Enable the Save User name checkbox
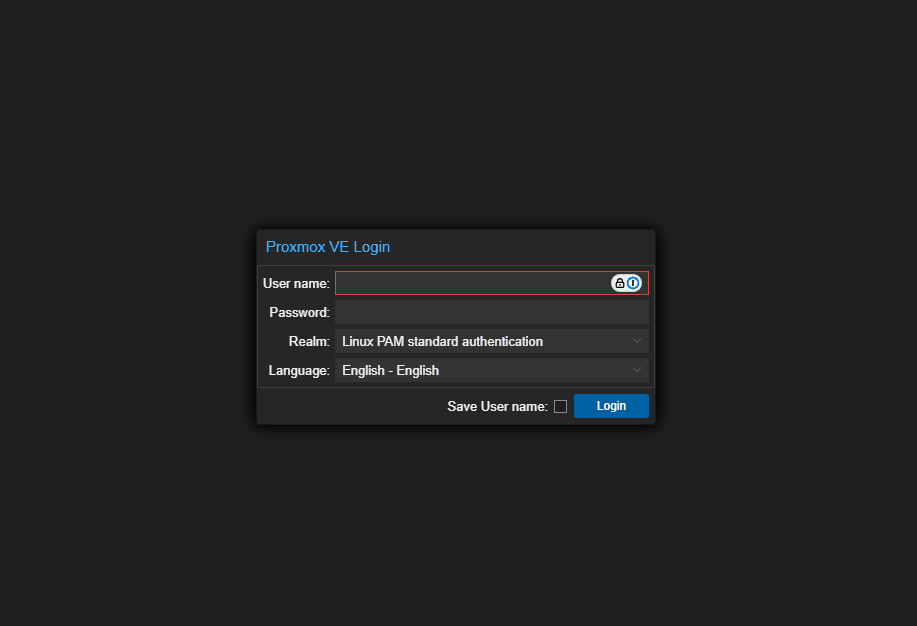The image size is (917, 626). pyautogui.click(x=560, y=407)
